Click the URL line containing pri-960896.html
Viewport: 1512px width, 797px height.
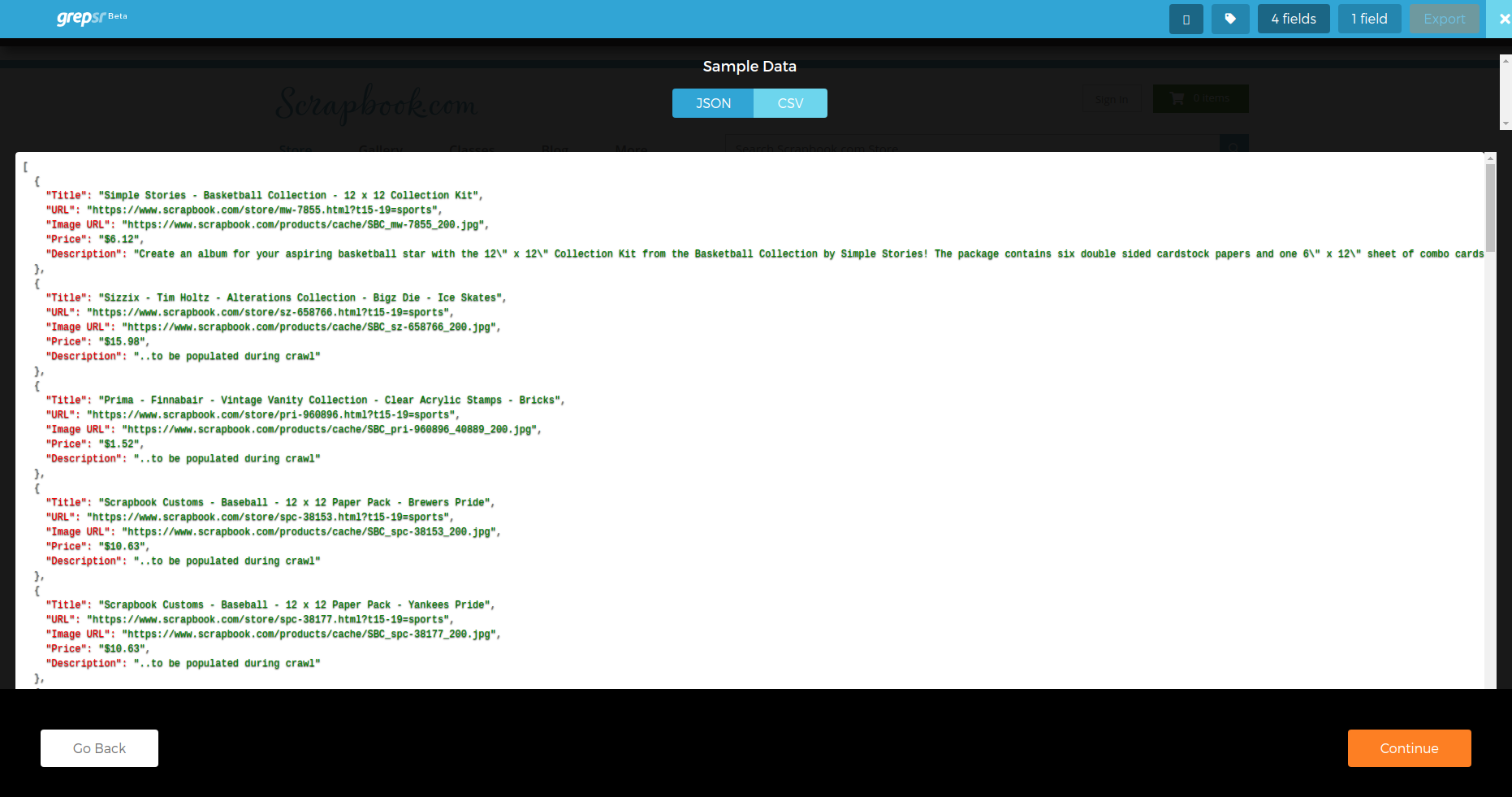click(253, 415)
